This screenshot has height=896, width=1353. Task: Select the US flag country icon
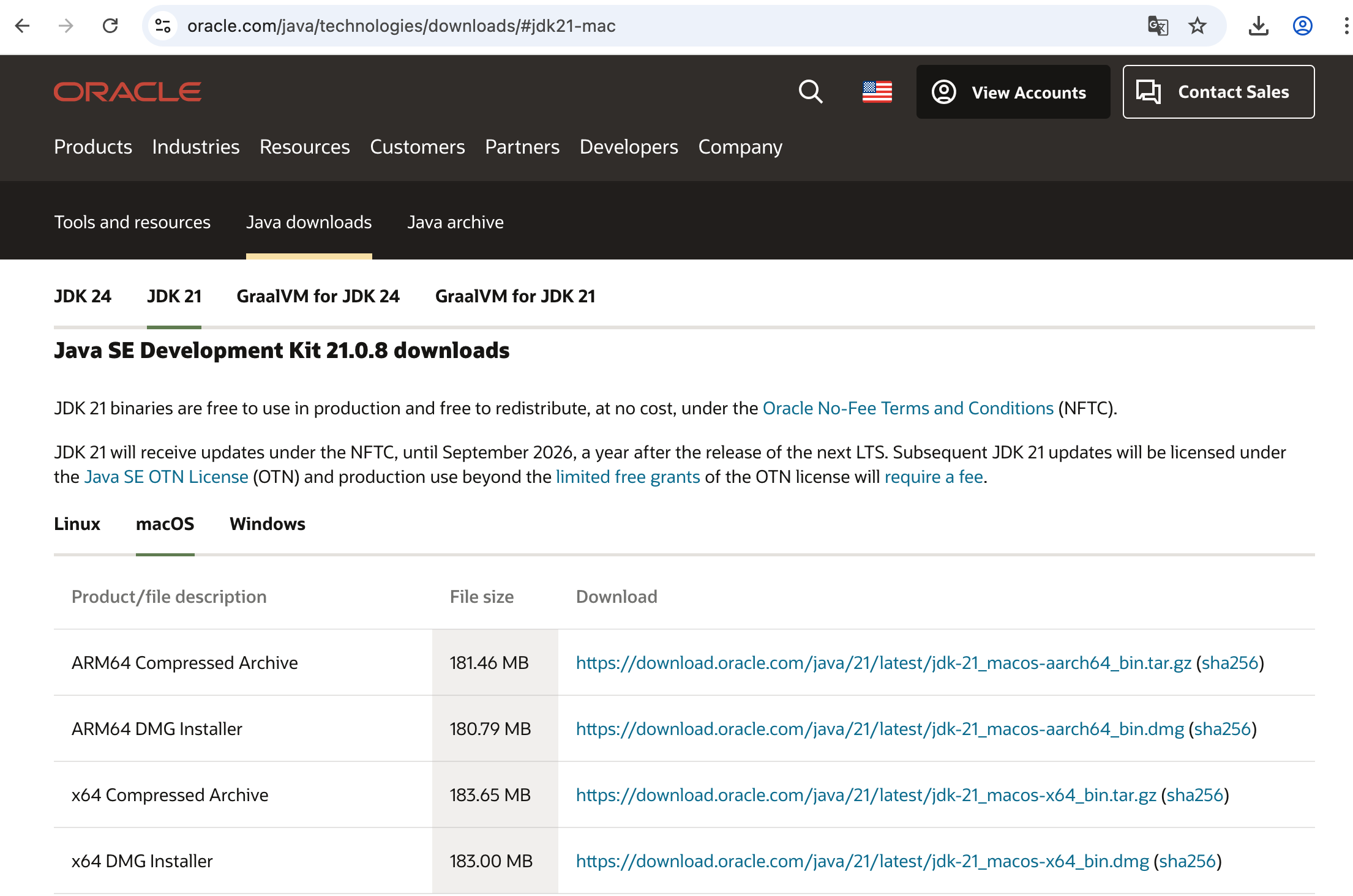pos(877,92)
